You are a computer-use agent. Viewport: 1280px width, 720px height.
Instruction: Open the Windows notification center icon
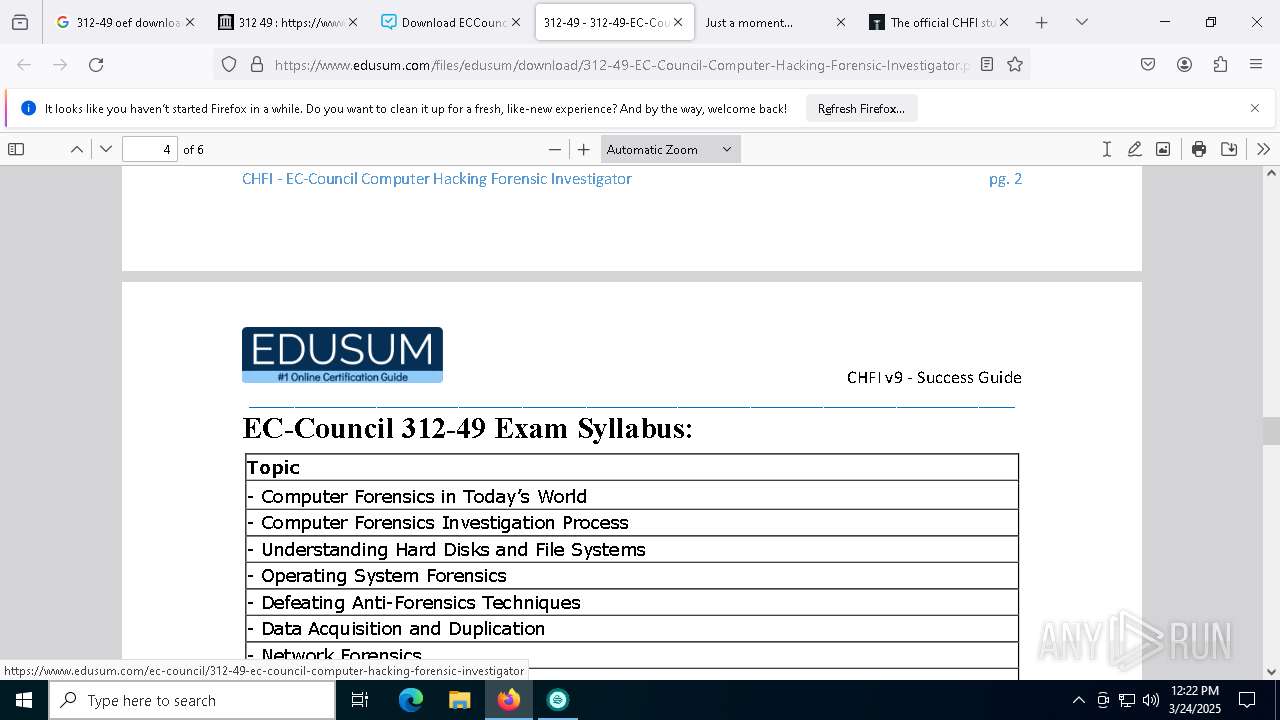(x=1248, y=700)
